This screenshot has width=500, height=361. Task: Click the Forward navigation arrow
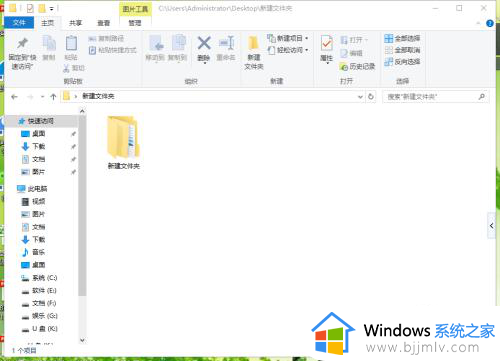pyautogui.click(x=30, y=97)
